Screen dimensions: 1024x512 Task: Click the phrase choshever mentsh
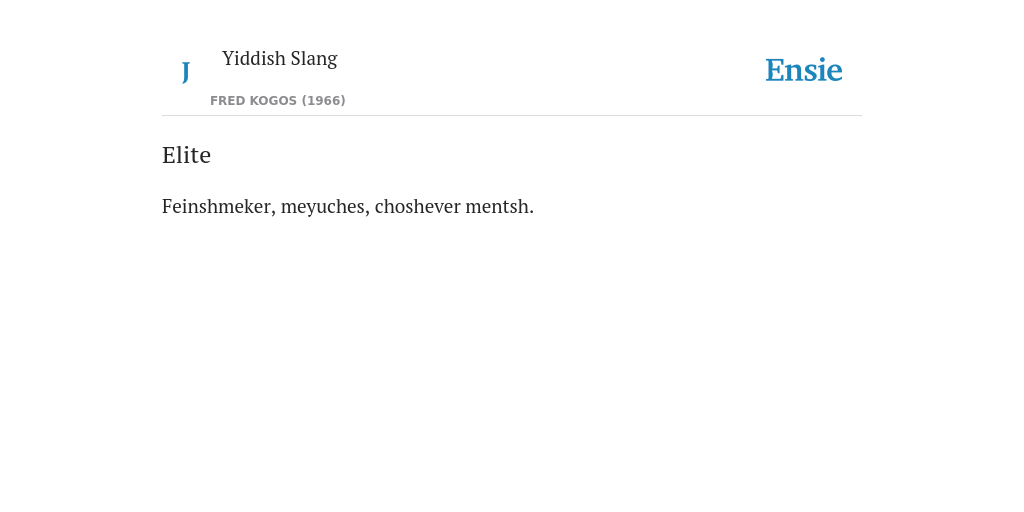[x=454, y=206]
